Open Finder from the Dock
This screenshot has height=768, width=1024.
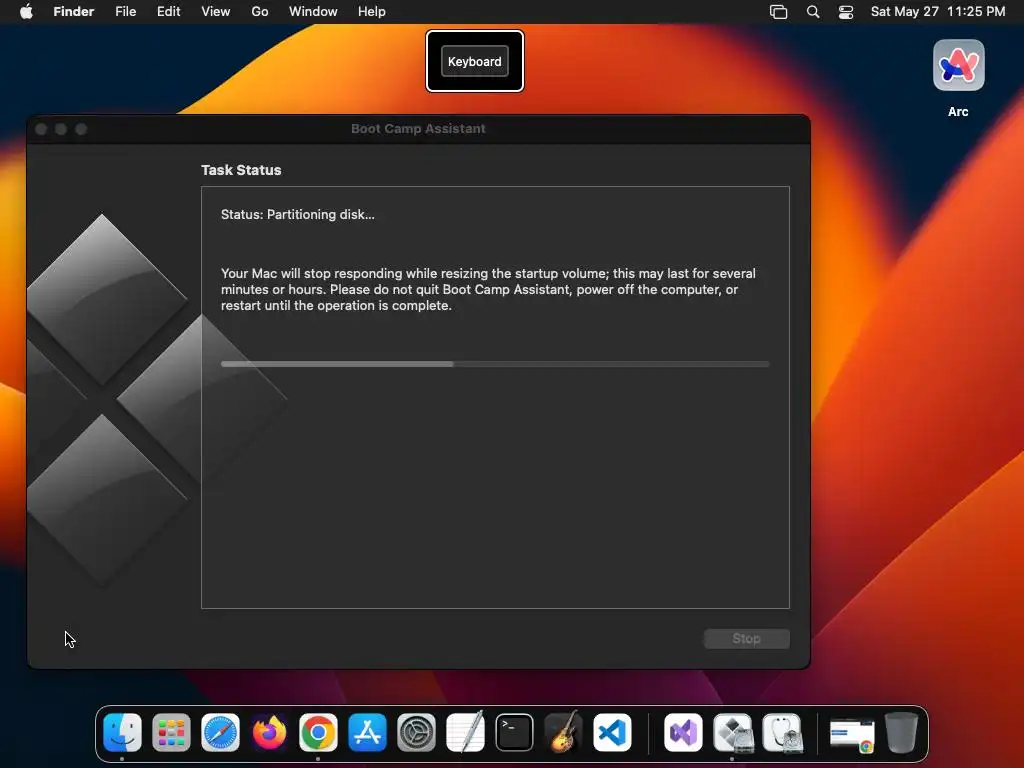[122, 732]
